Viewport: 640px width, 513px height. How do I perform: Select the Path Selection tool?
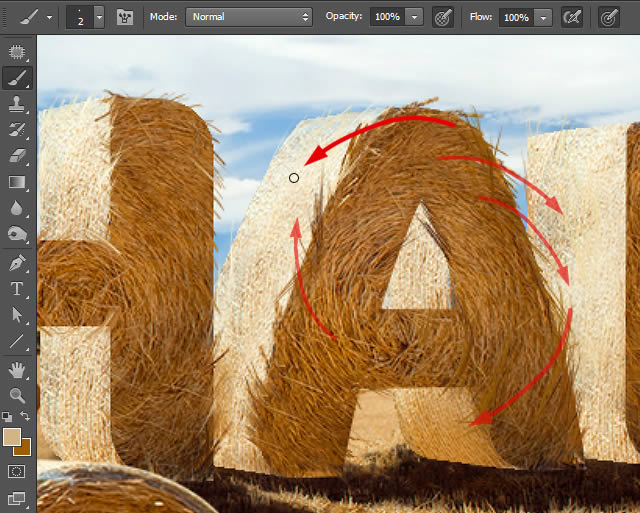point(17,315)
